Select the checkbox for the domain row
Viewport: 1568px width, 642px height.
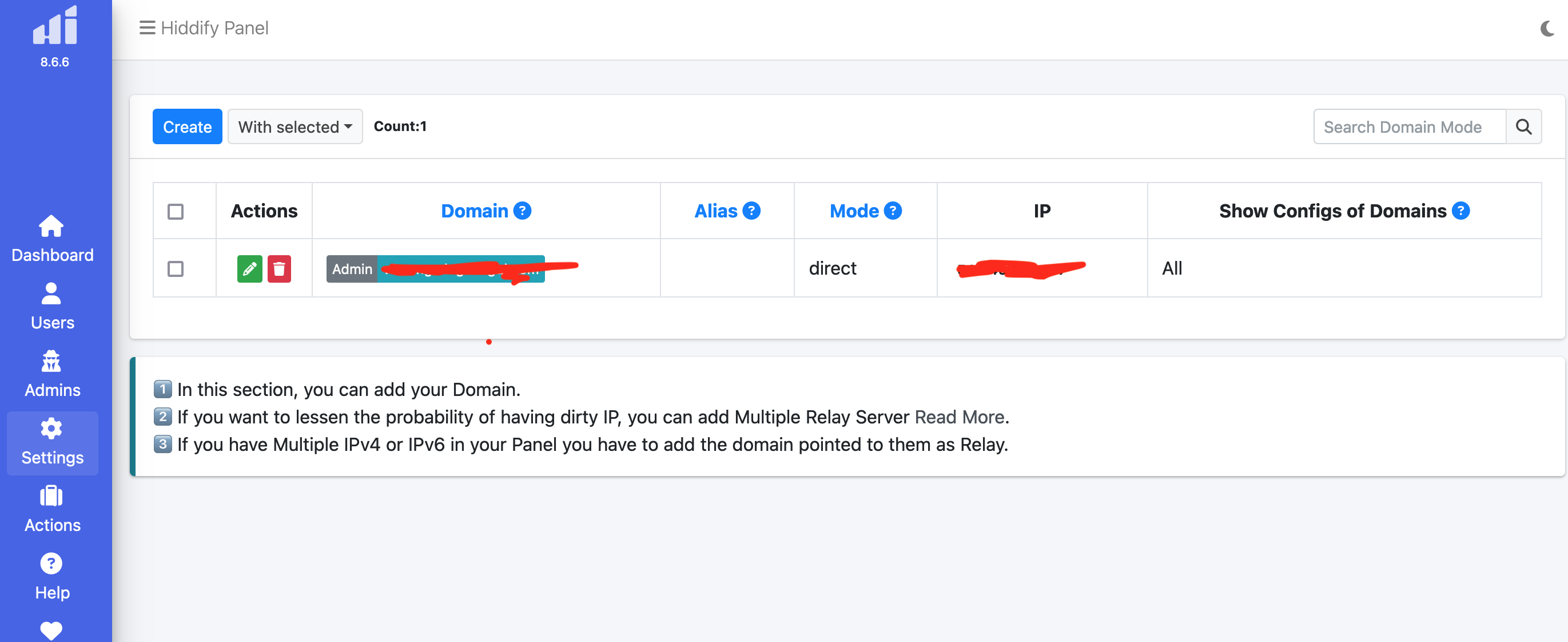click(177, 268)
